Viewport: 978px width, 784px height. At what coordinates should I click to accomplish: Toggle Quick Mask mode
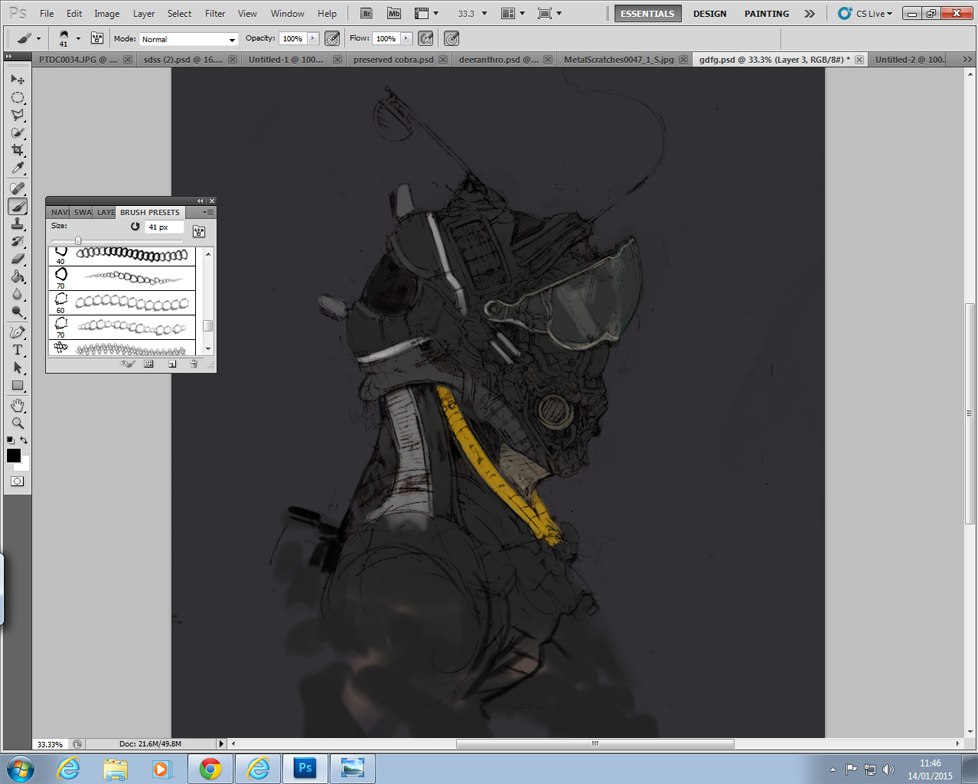17,481
